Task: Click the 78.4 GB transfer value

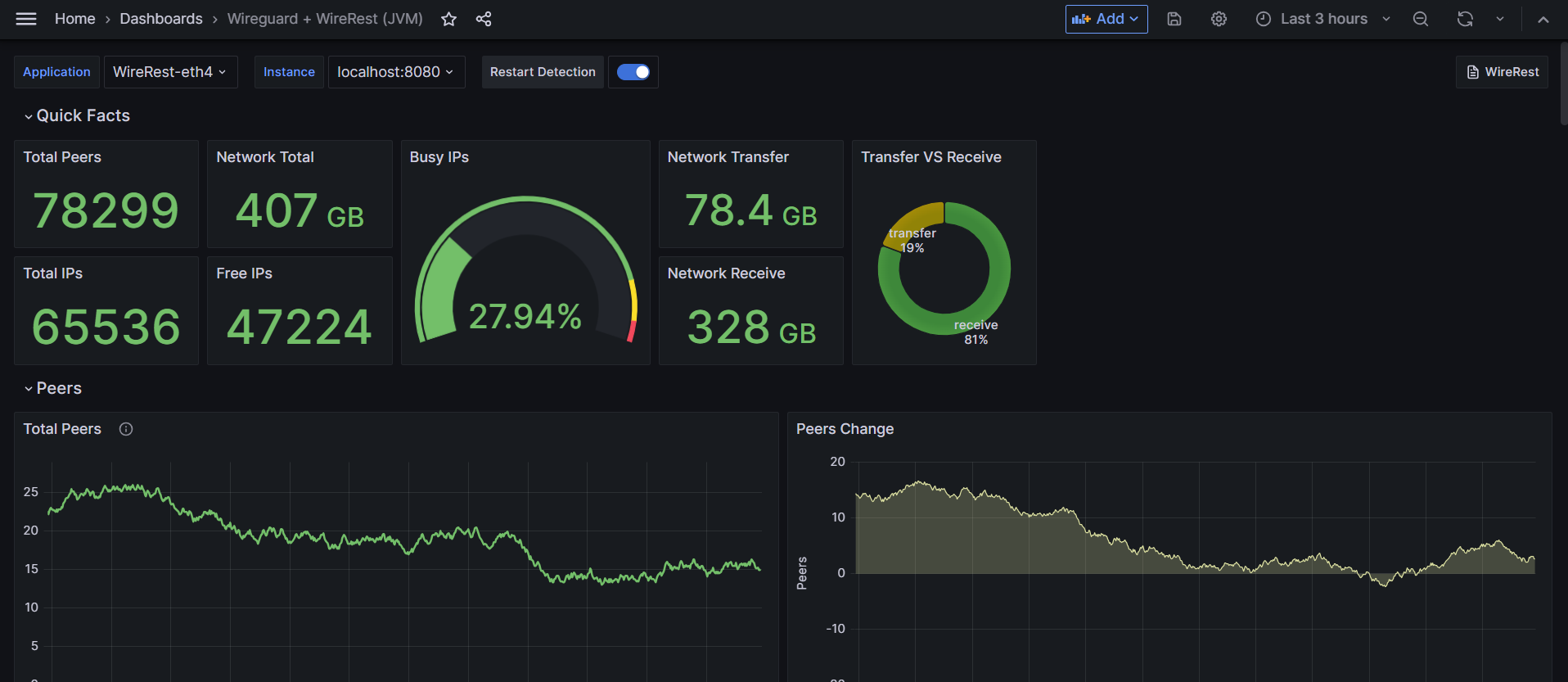Action: pos(751,210)
